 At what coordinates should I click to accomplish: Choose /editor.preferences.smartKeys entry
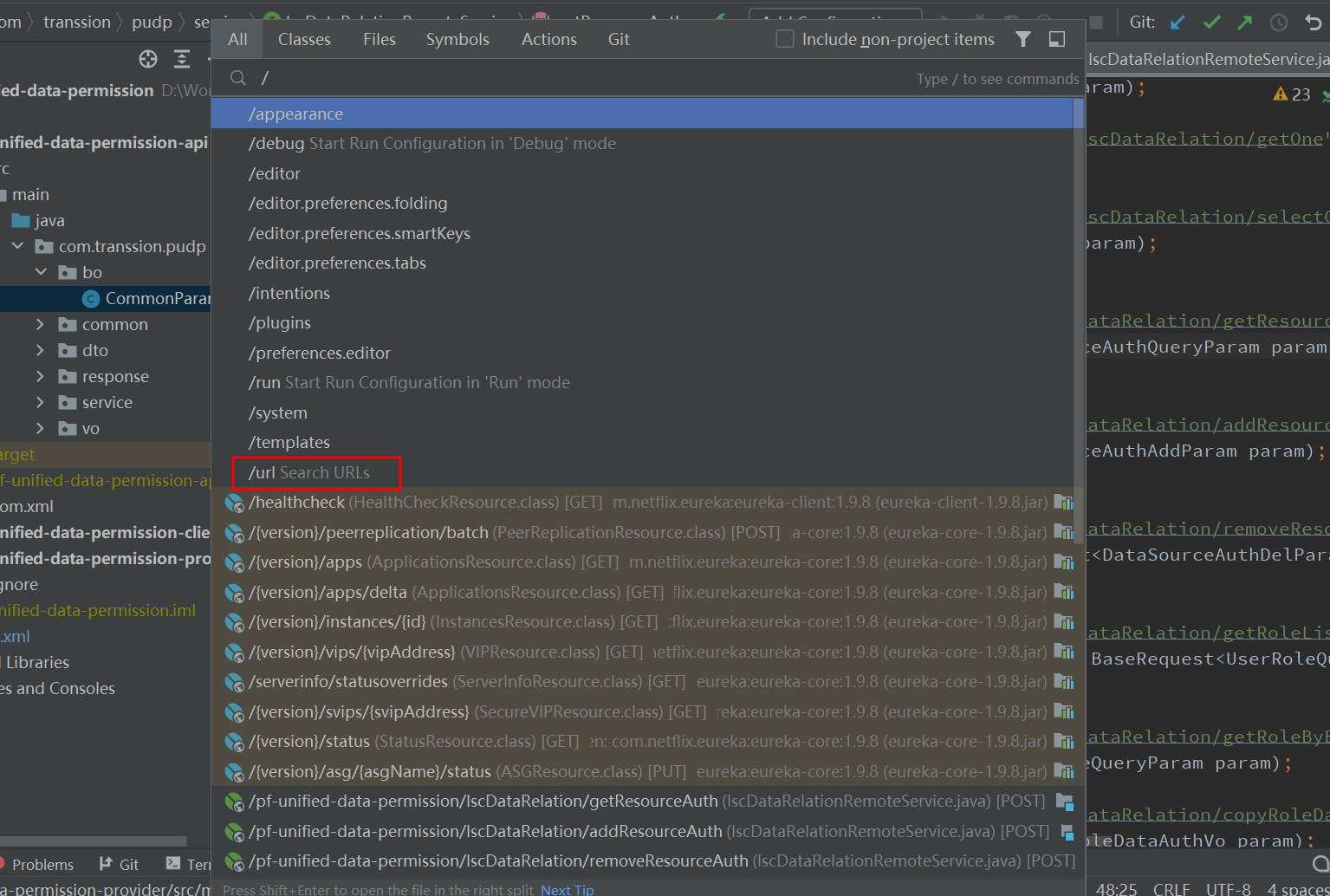click(642, 233)
